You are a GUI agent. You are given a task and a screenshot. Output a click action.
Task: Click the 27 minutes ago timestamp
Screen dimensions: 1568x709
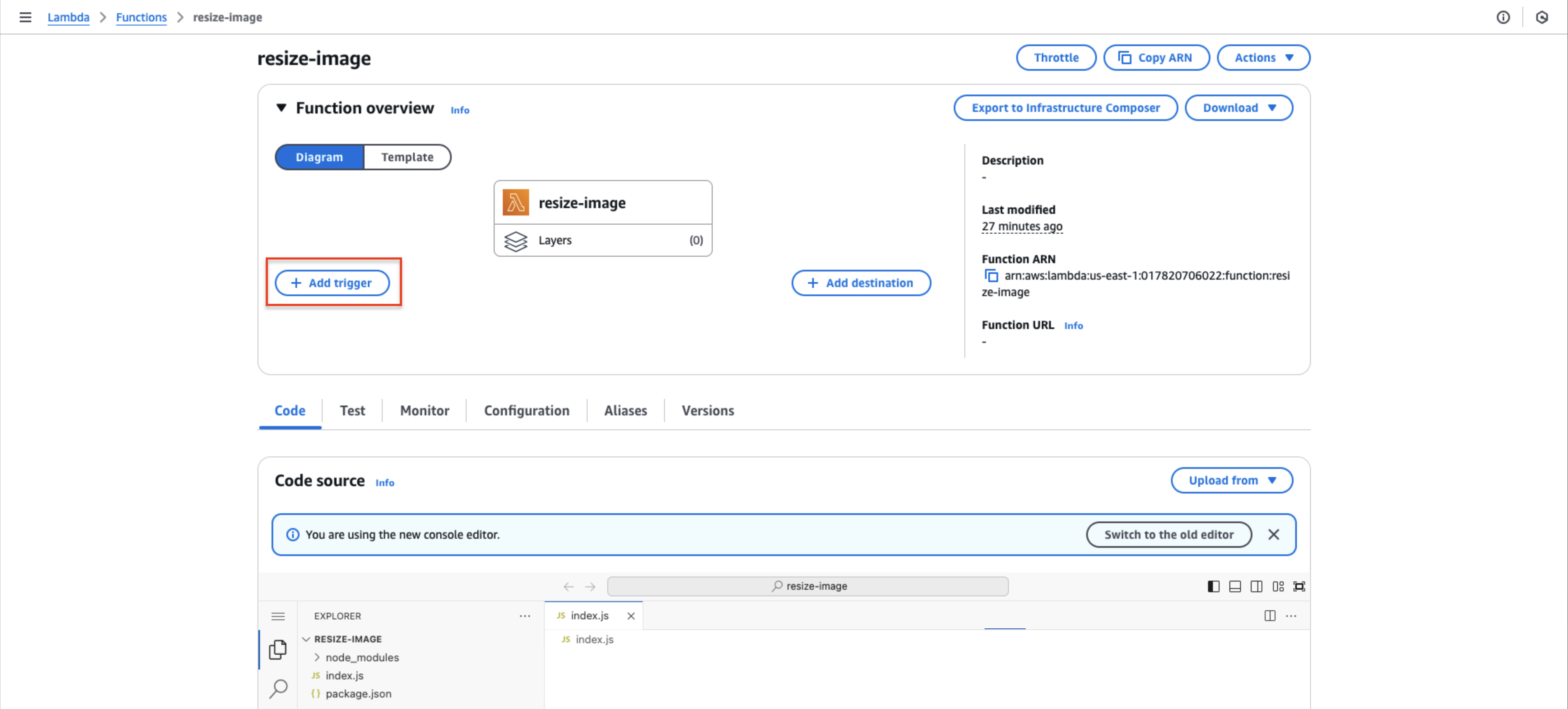click(x=1022, y=226)
